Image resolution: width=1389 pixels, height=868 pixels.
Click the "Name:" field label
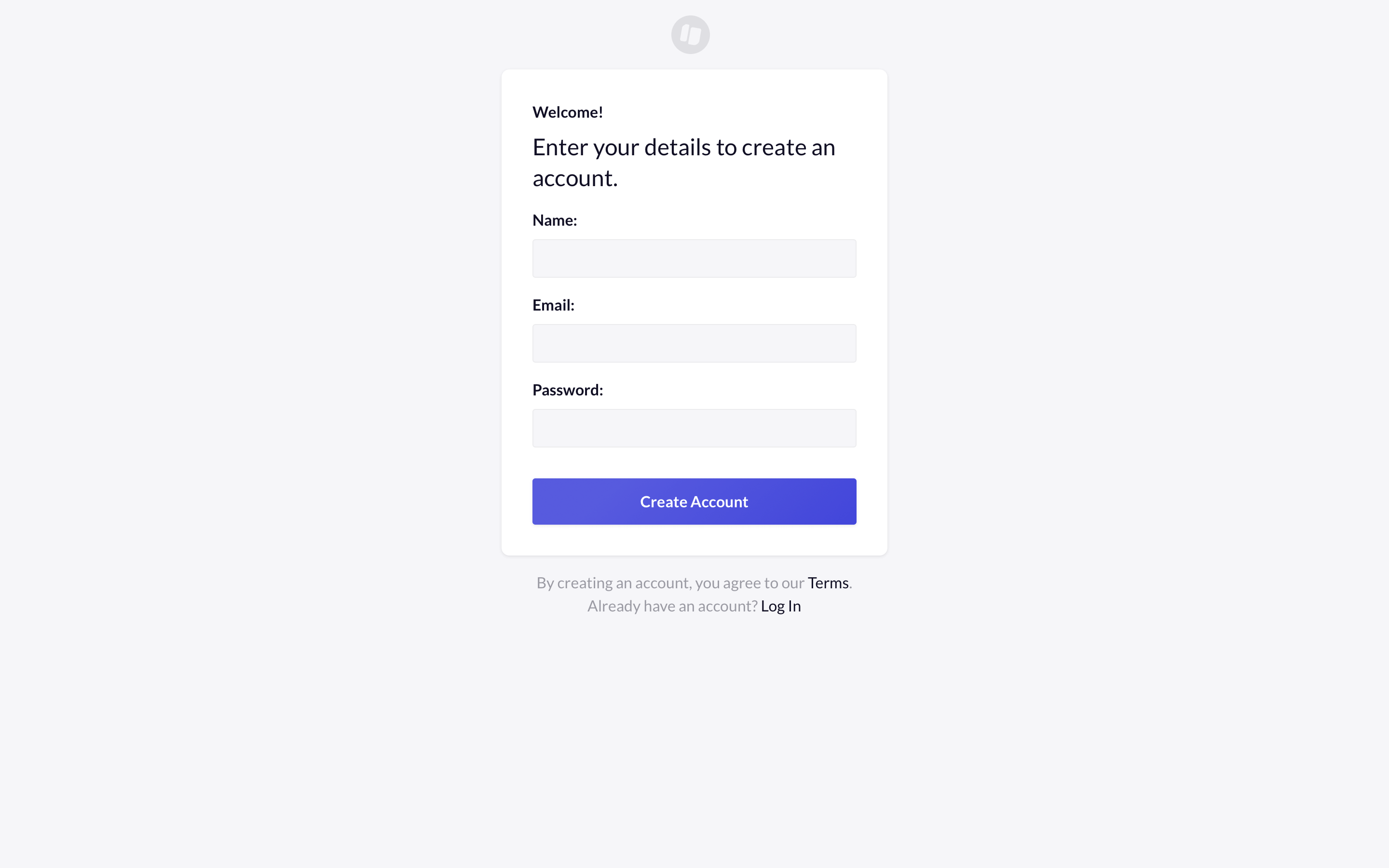click(x=555, y=220)
